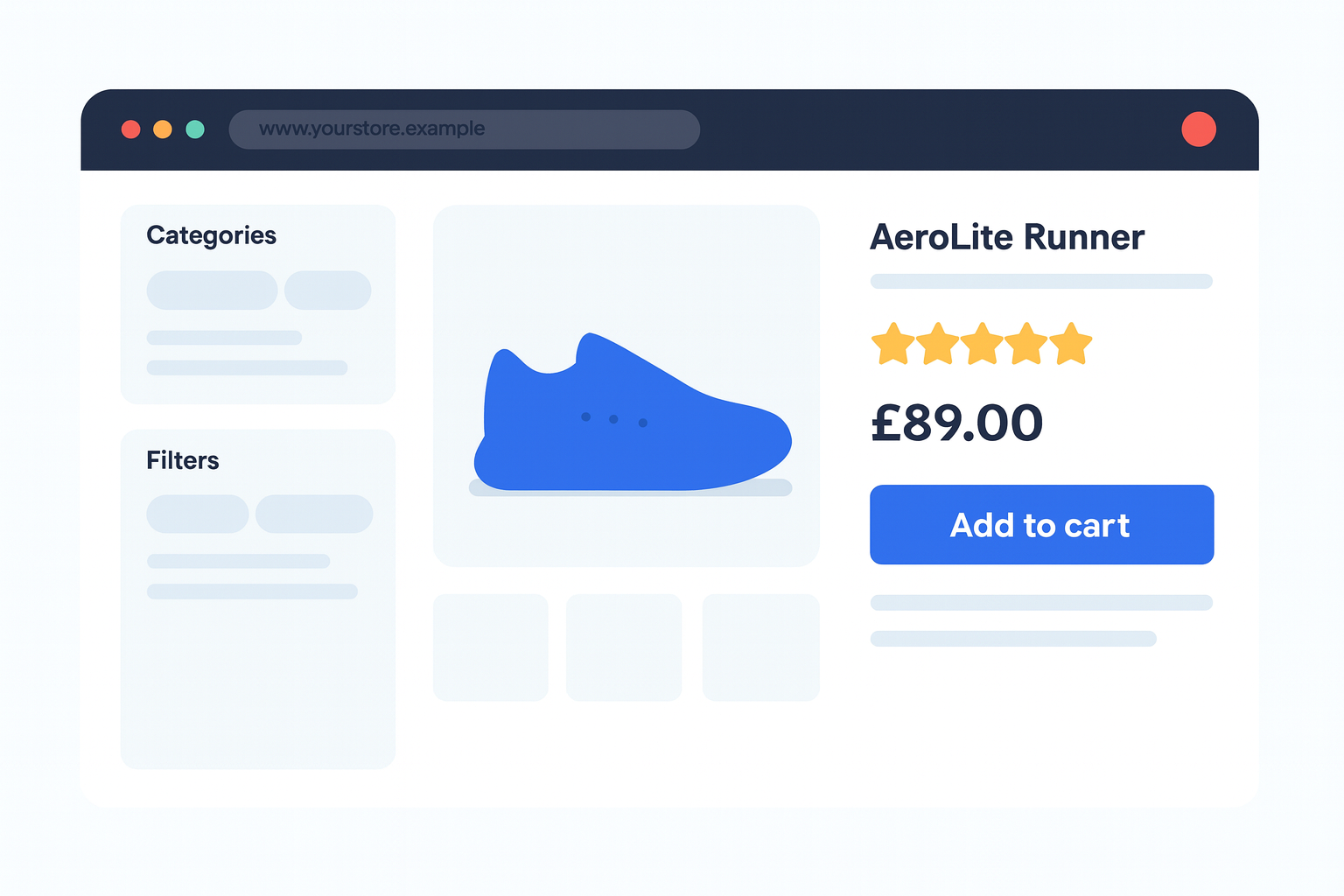Enable the first filter chip in Filters panel
The width and height of the screenshot is (1344, 896).
pos(198,514)
